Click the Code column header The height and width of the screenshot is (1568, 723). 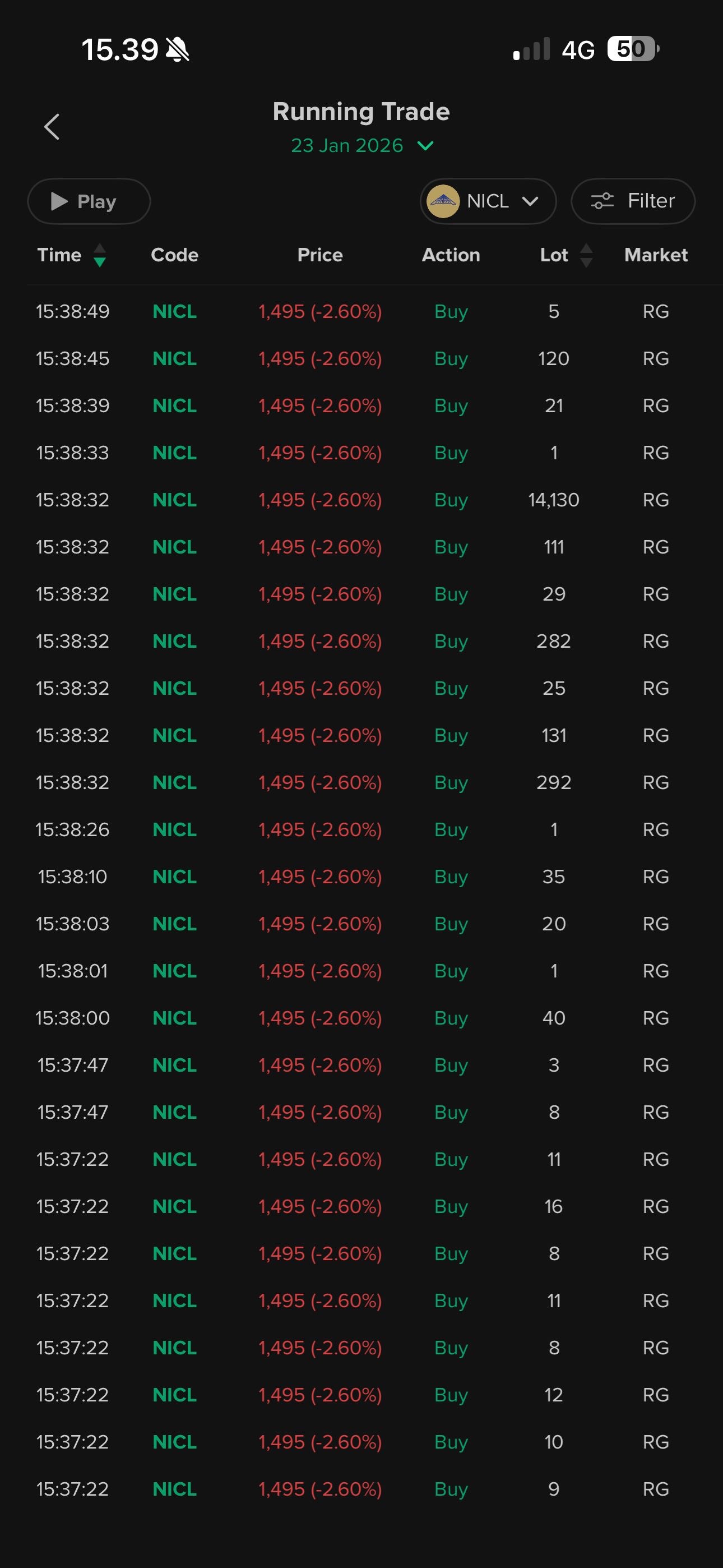point(175,255)
